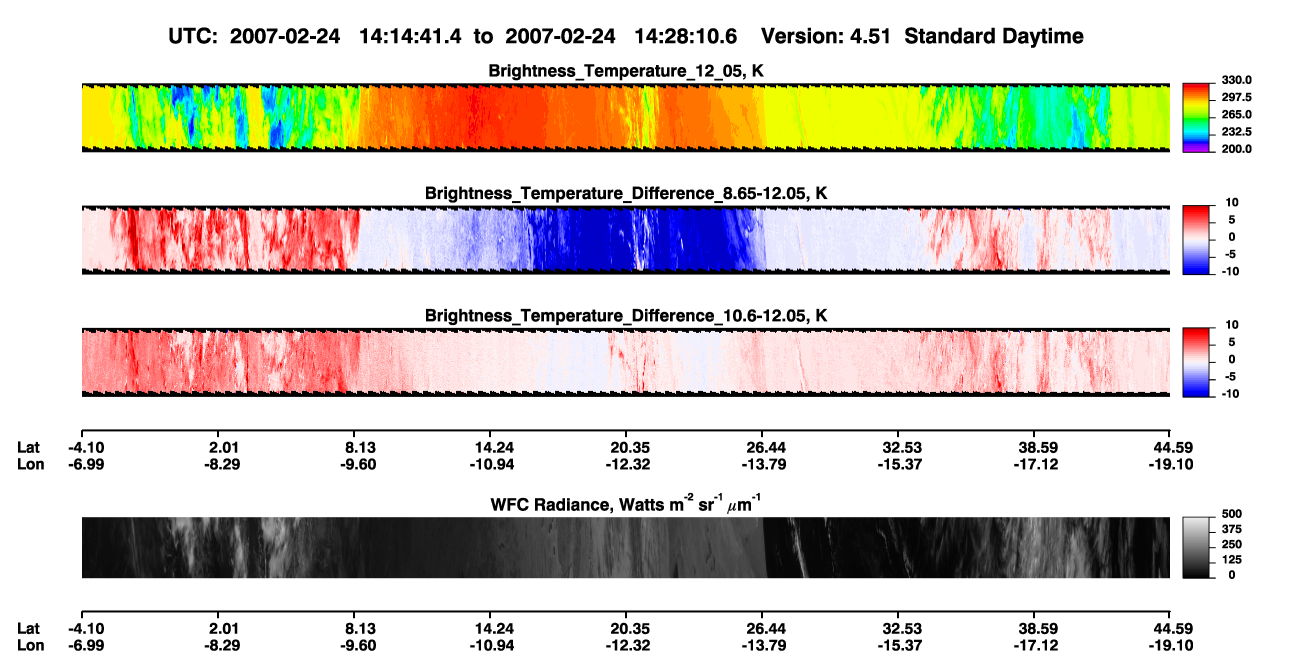Click longitude '-10.94' on the axis above the WFC panel
1300x667 pixels.
(x=489, y=465)
